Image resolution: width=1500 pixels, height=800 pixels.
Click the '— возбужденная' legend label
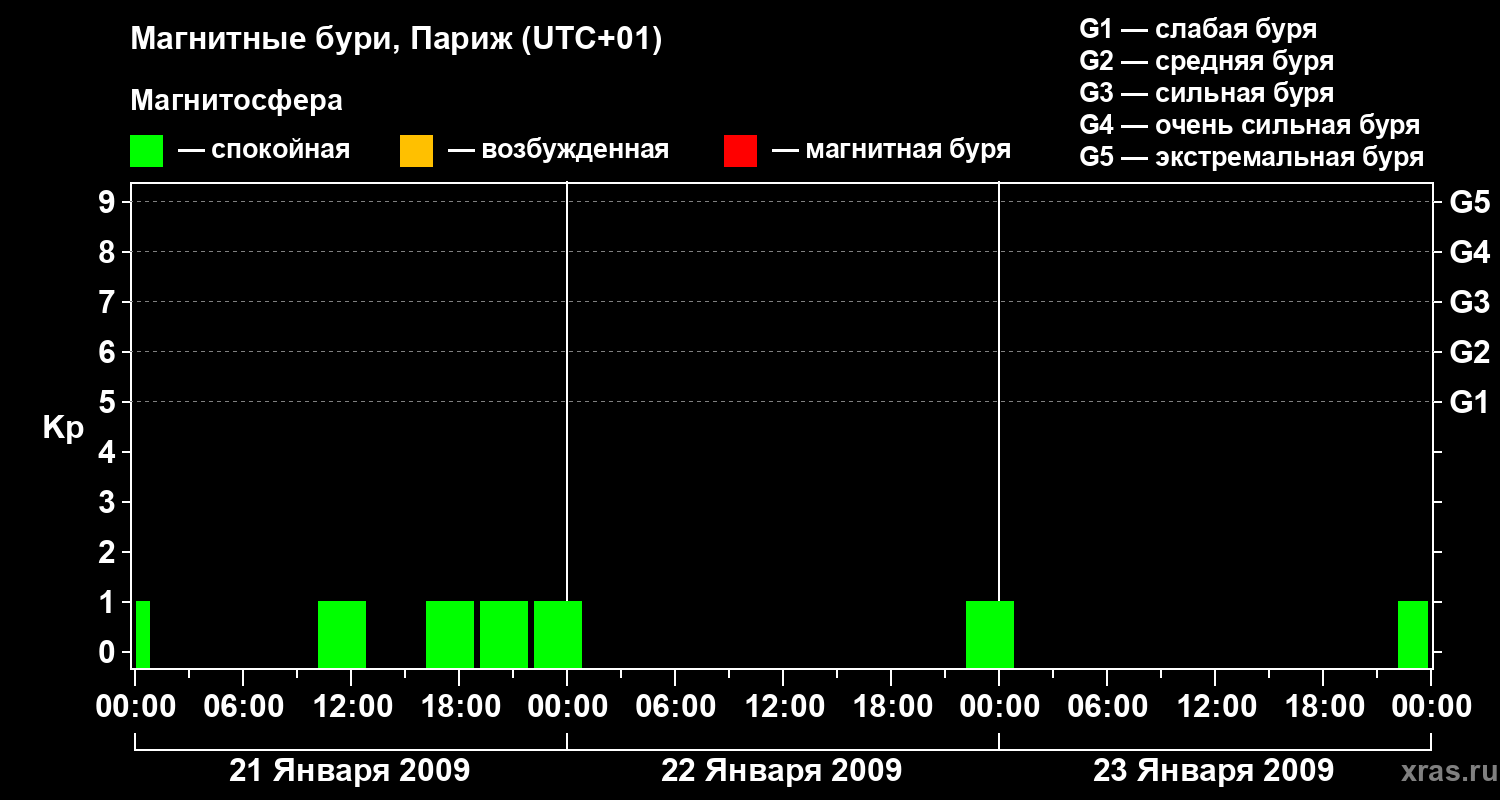(559, 150)
